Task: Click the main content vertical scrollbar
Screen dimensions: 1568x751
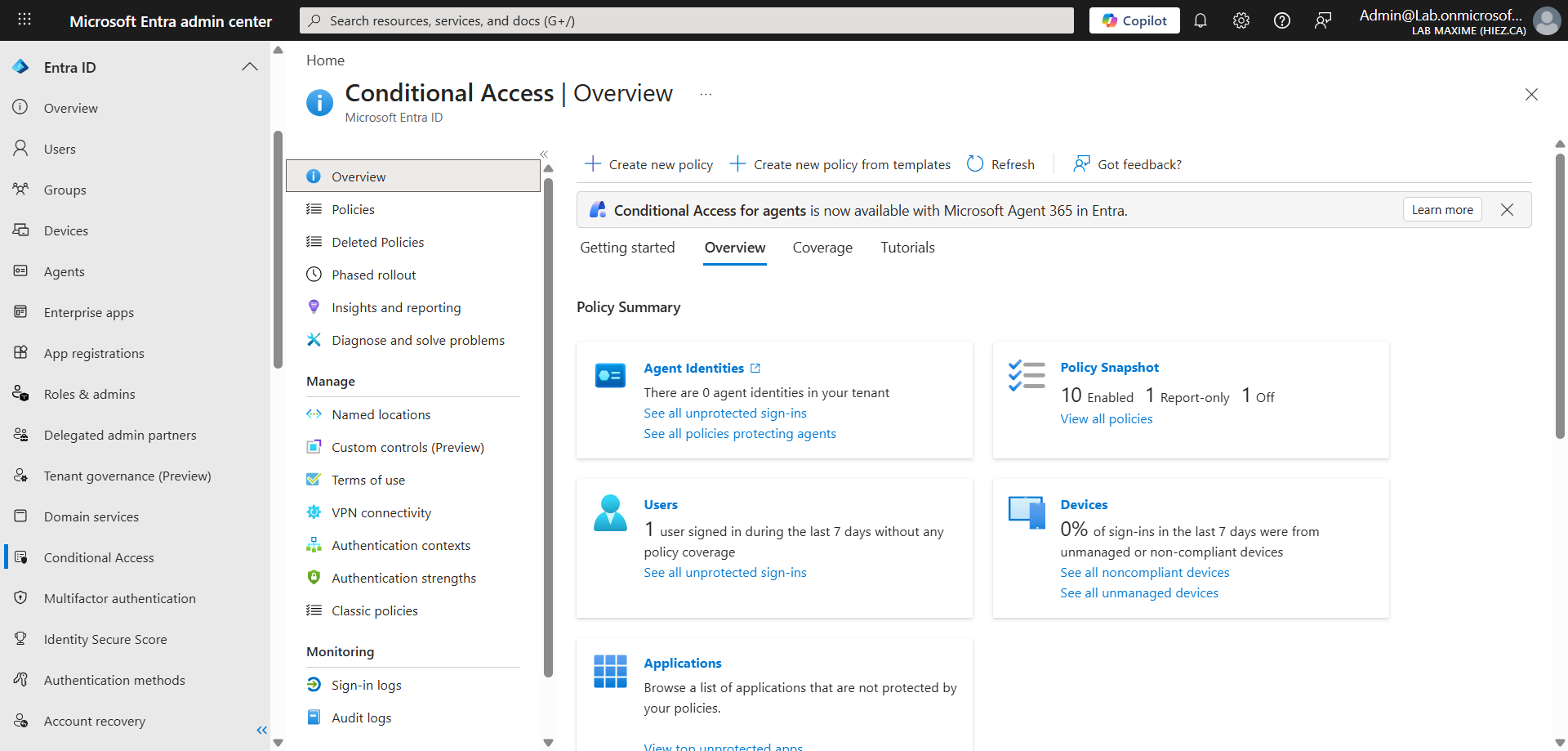Action: 1560,297
